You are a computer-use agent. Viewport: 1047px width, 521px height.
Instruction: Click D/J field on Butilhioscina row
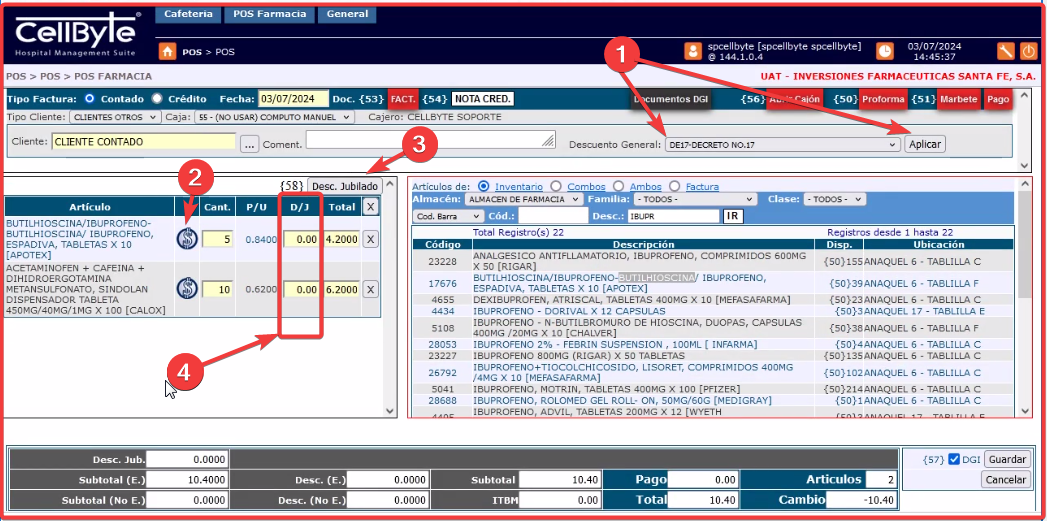[x=301, y=239]
